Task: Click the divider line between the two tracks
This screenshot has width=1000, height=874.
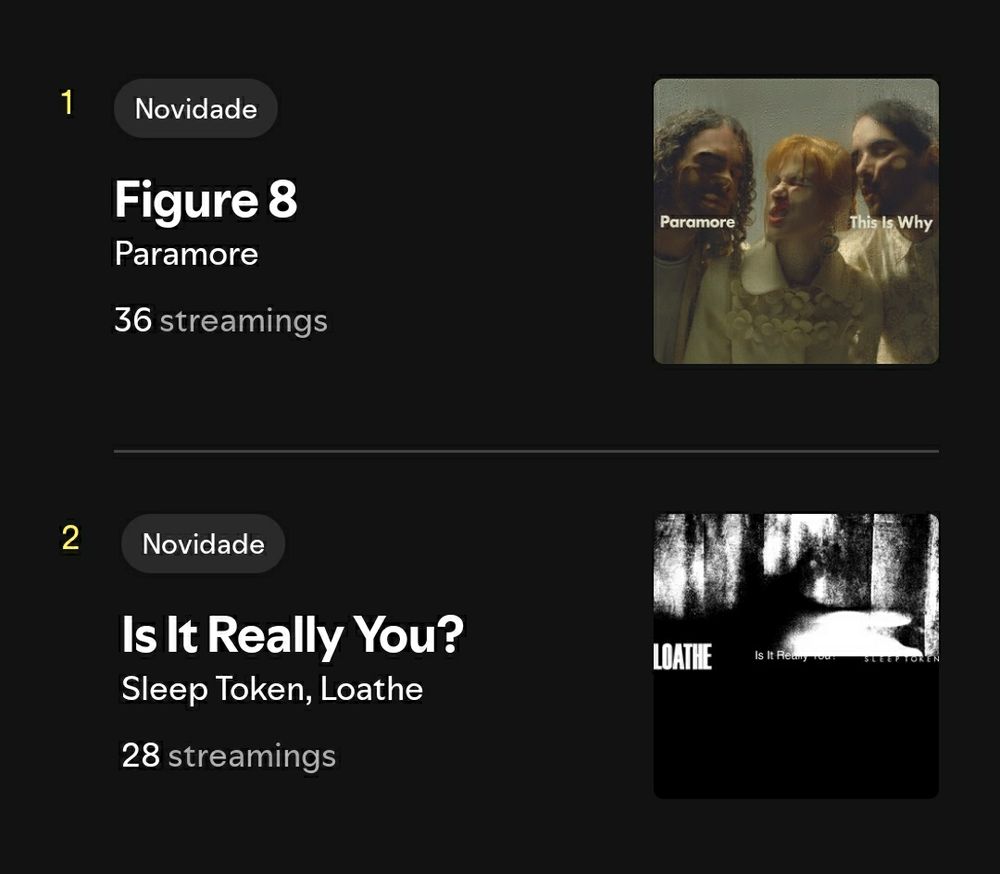Action: pos(526,451)
